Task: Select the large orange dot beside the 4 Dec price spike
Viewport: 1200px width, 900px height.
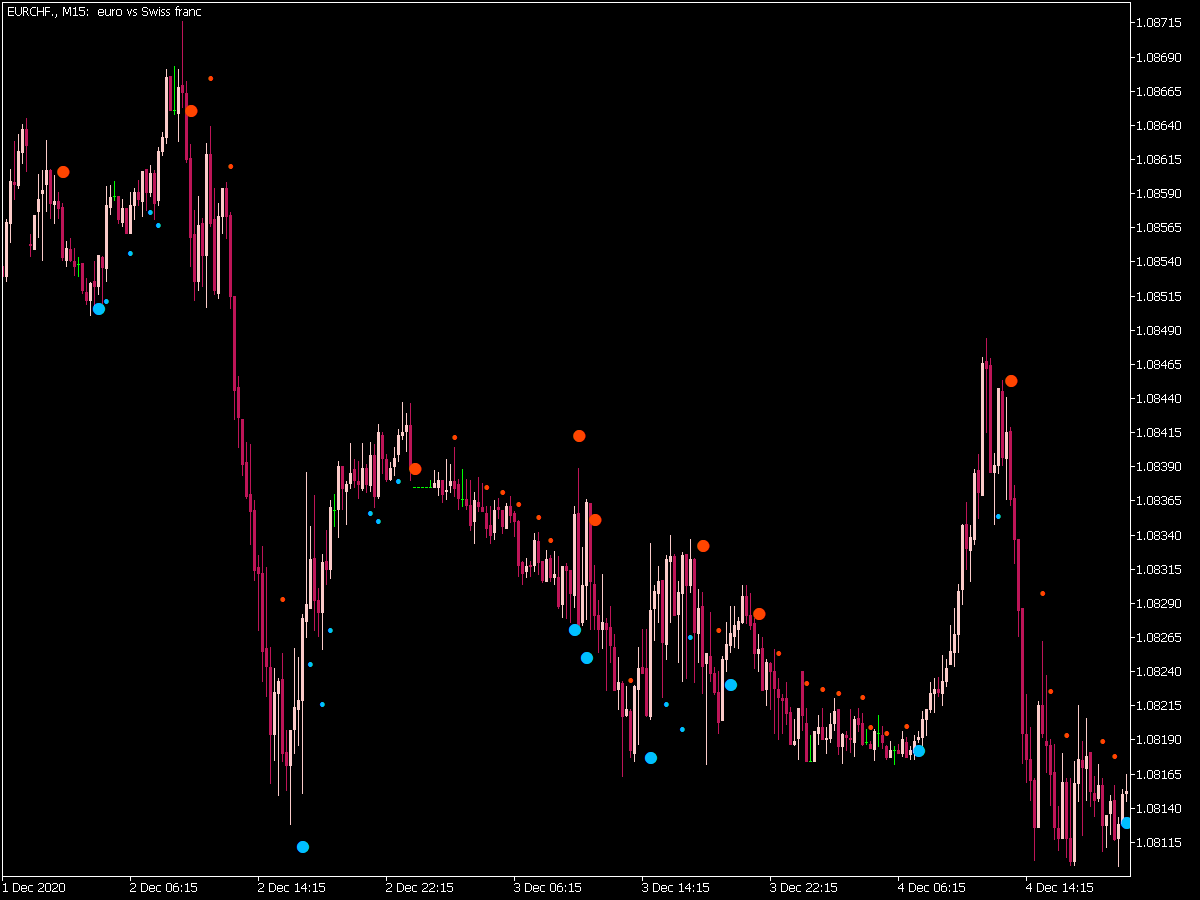Action: tap(1011, 381)
